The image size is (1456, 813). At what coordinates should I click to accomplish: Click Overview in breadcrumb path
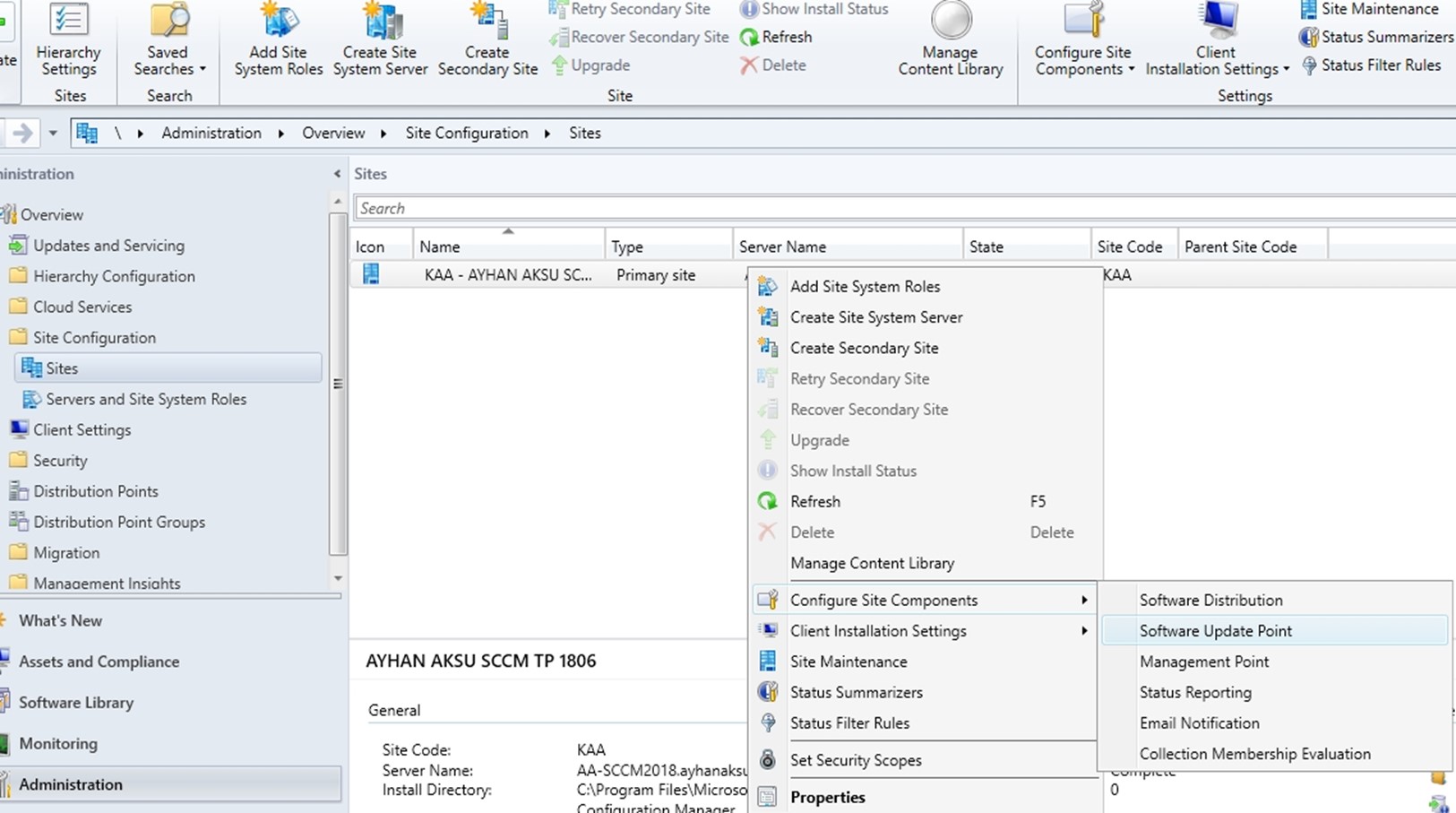coord(333,133)
